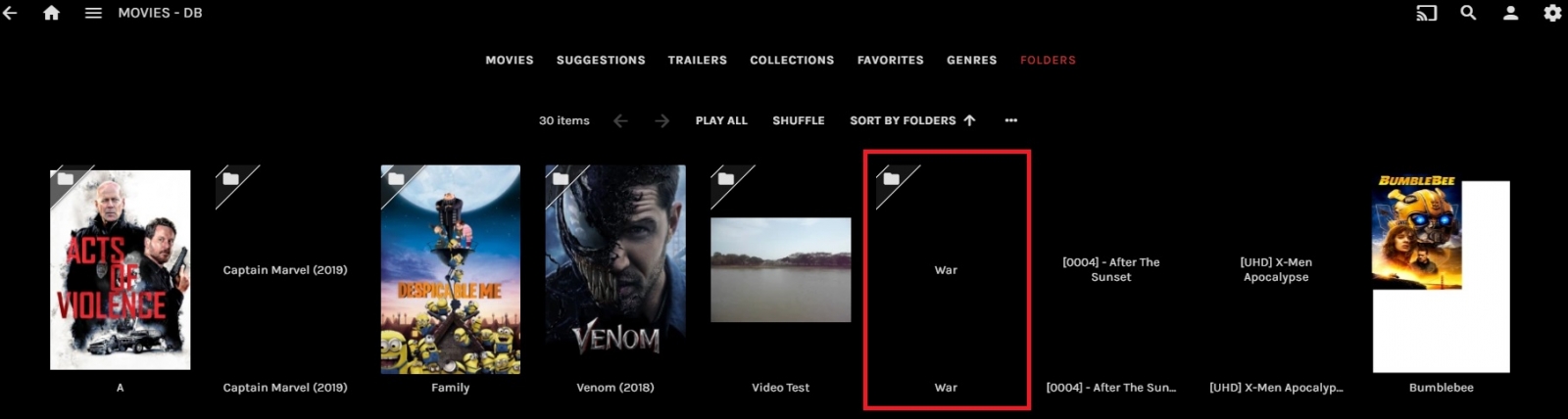Go to the previous page arrow
Screen dimensions: 1568x419
coord(620,120)
